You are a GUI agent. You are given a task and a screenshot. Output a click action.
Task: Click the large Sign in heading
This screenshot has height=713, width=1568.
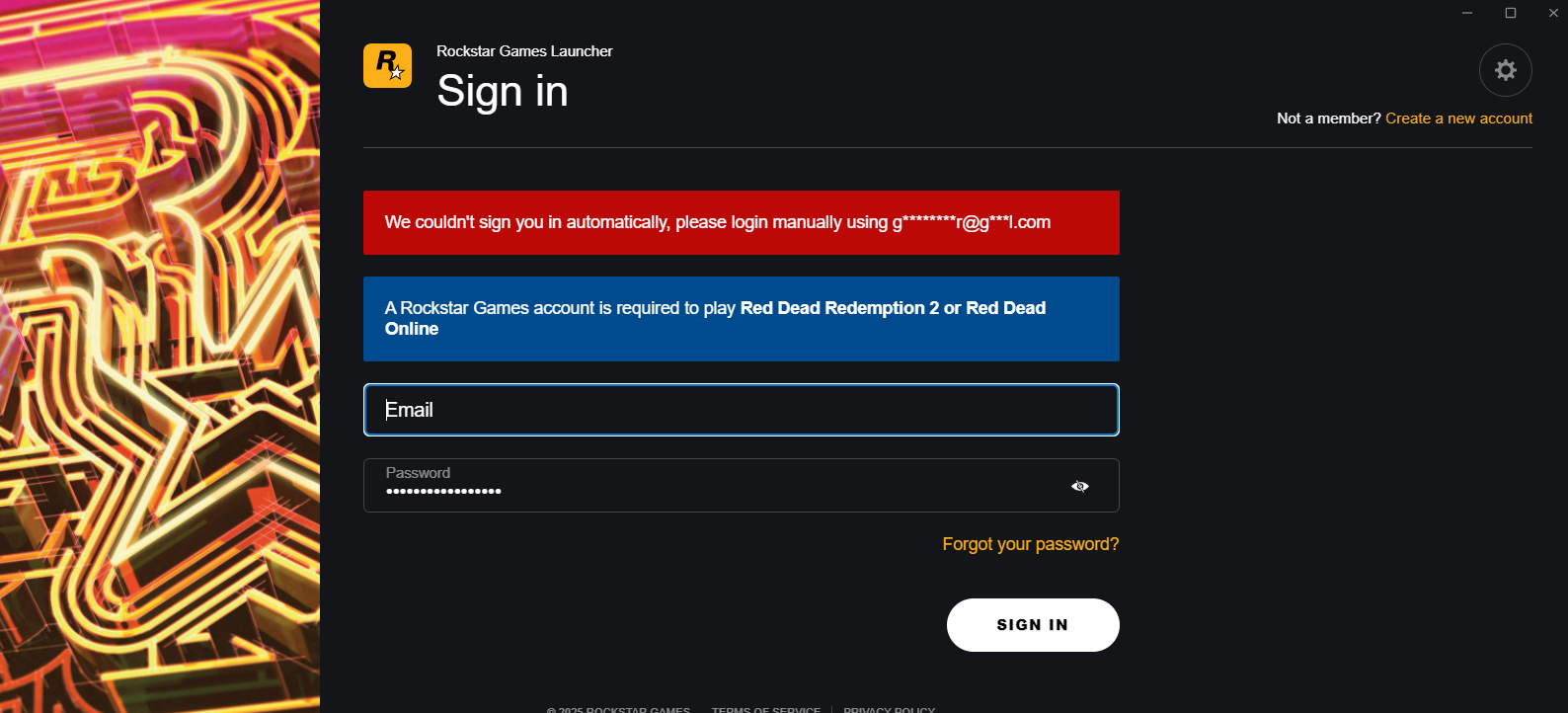pyautogui.click(x=503, y=91)
